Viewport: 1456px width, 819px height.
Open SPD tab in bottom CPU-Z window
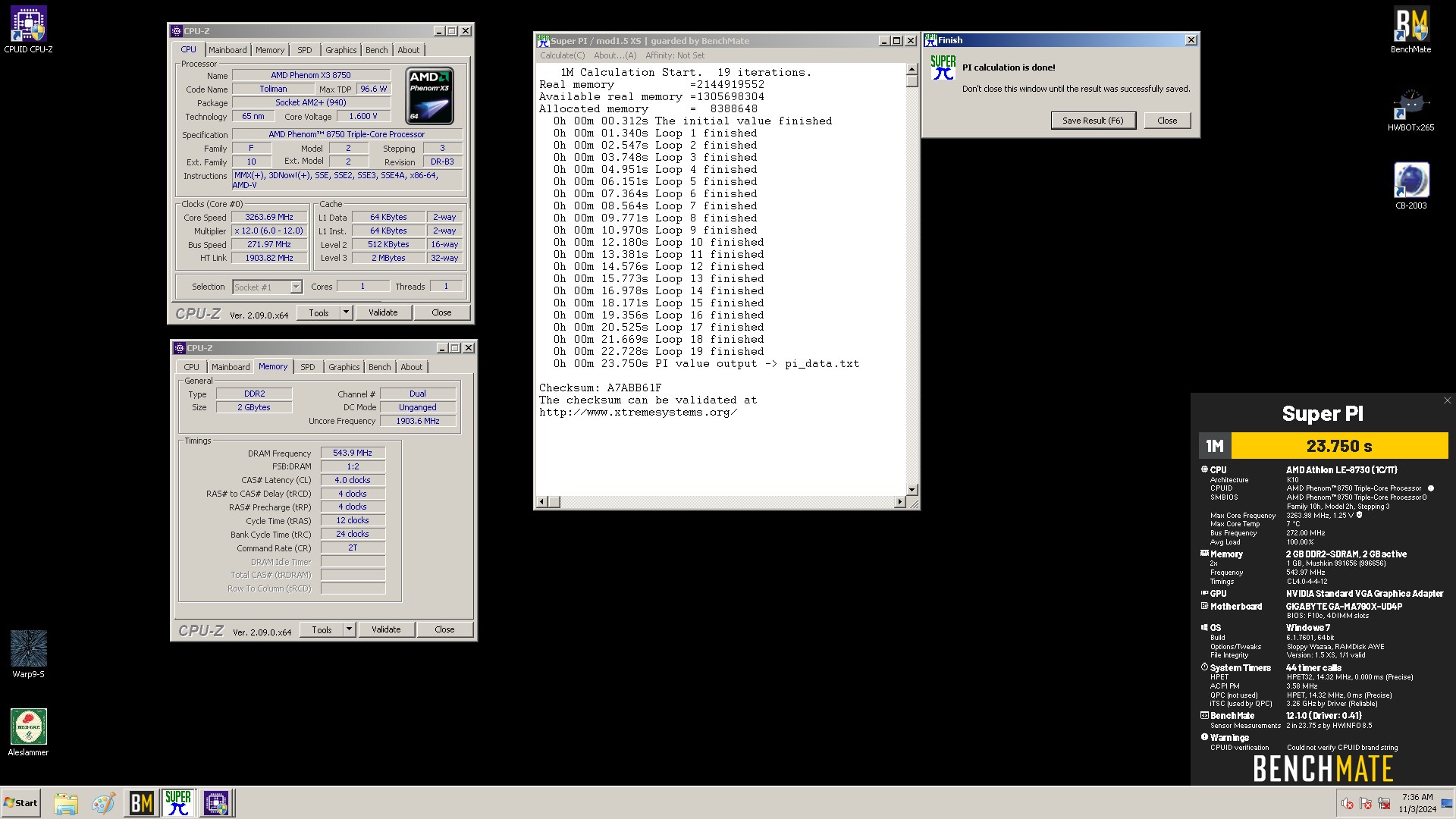coord(308,367)
